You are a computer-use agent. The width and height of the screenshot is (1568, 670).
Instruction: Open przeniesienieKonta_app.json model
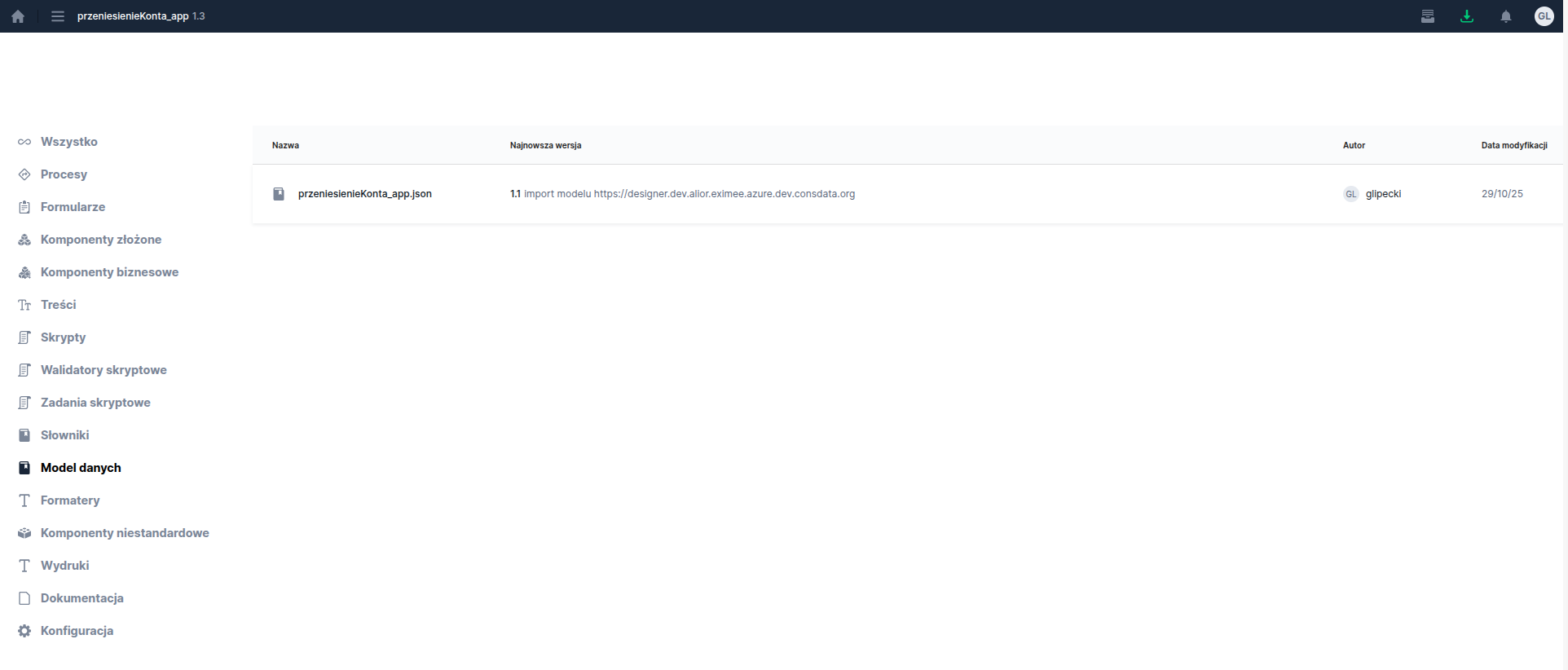pyautogui.click(x=364, y=194)
